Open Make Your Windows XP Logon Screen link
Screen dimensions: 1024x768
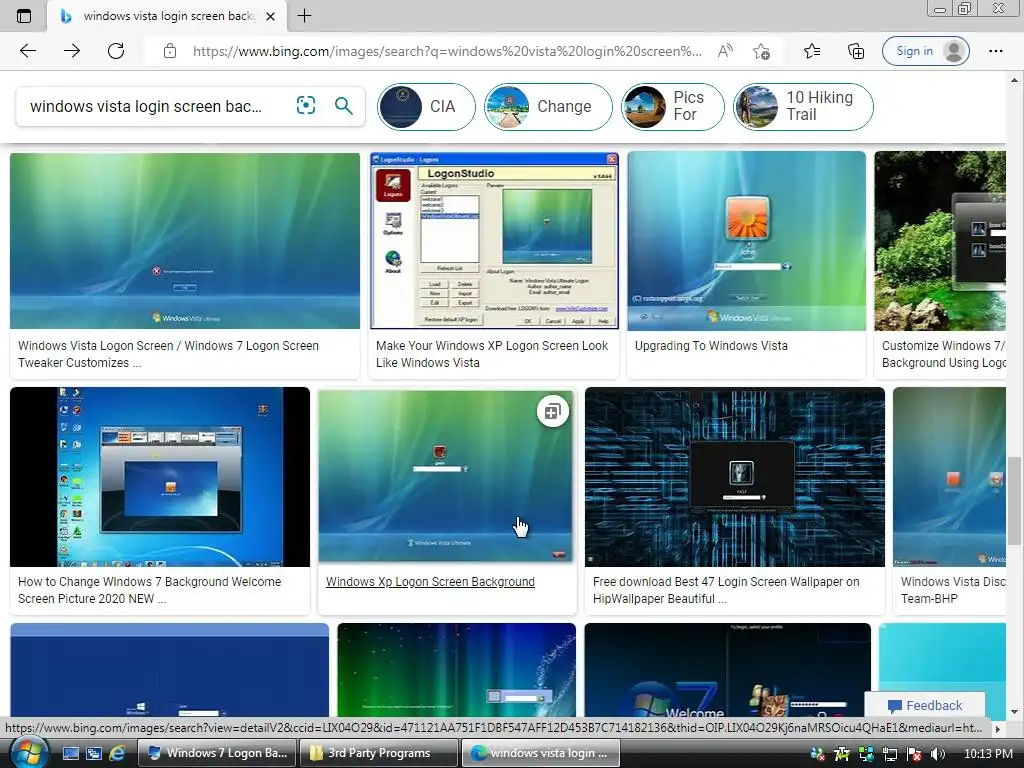(492, 354)
